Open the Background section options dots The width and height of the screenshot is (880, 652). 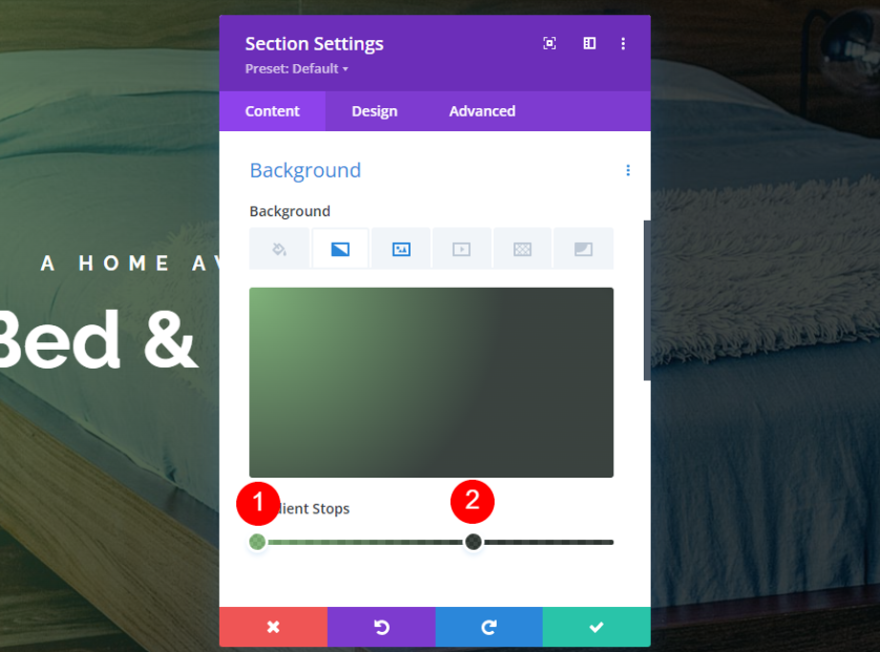(628, 170)
